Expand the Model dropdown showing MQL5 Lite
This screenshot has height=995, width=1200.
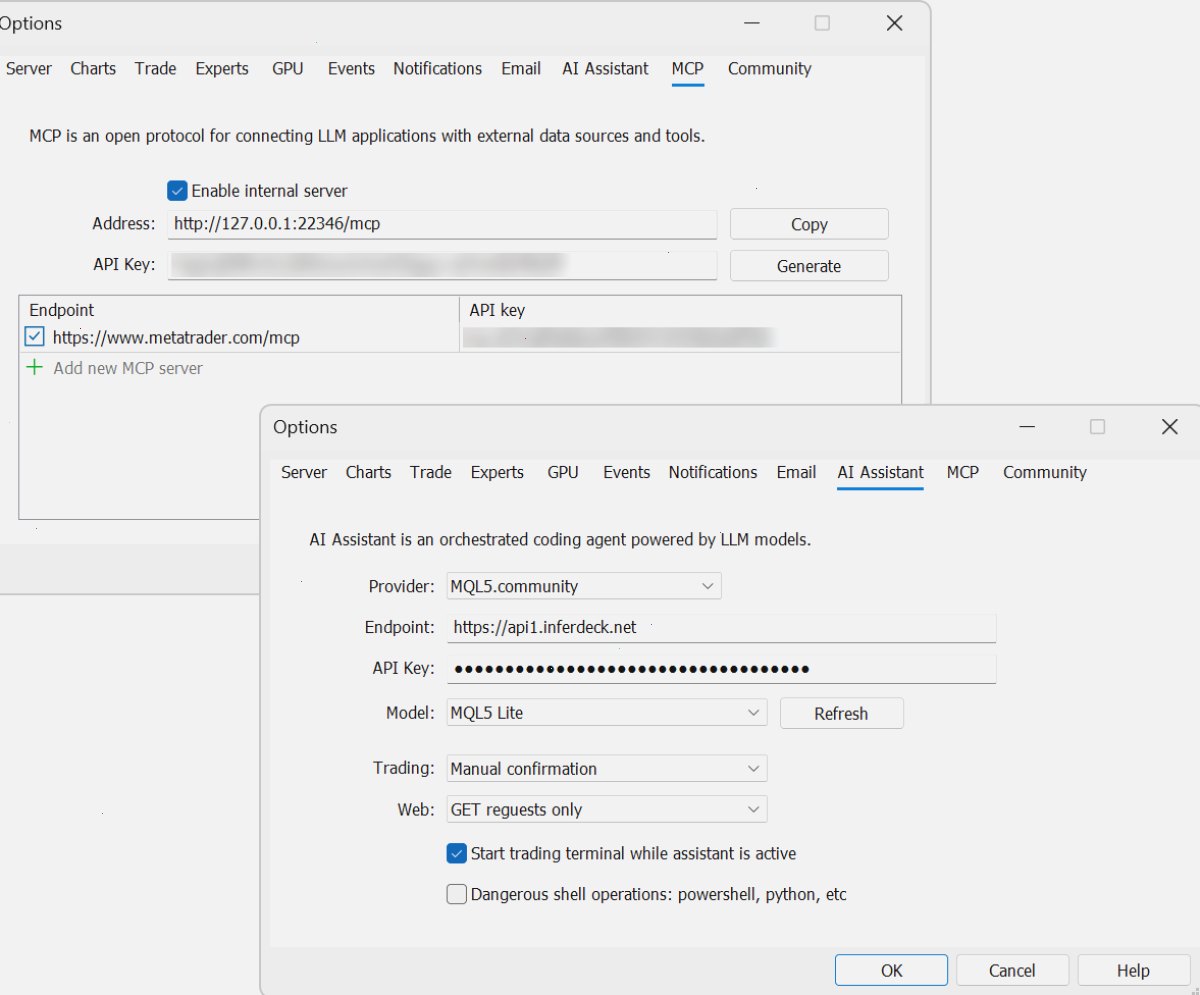(x=607, y=713)
